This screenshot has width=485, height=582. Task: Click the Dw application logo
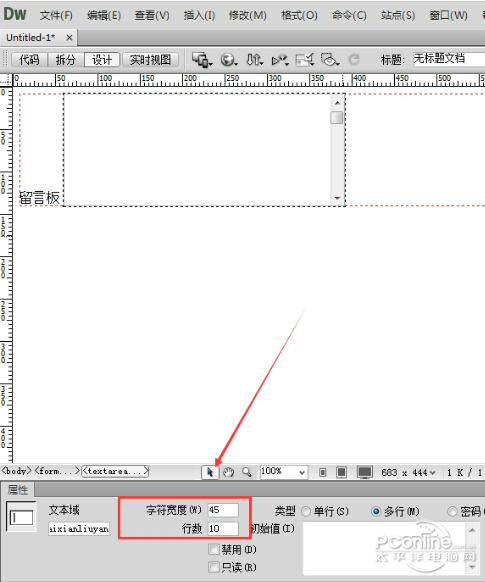coord(15,14)
